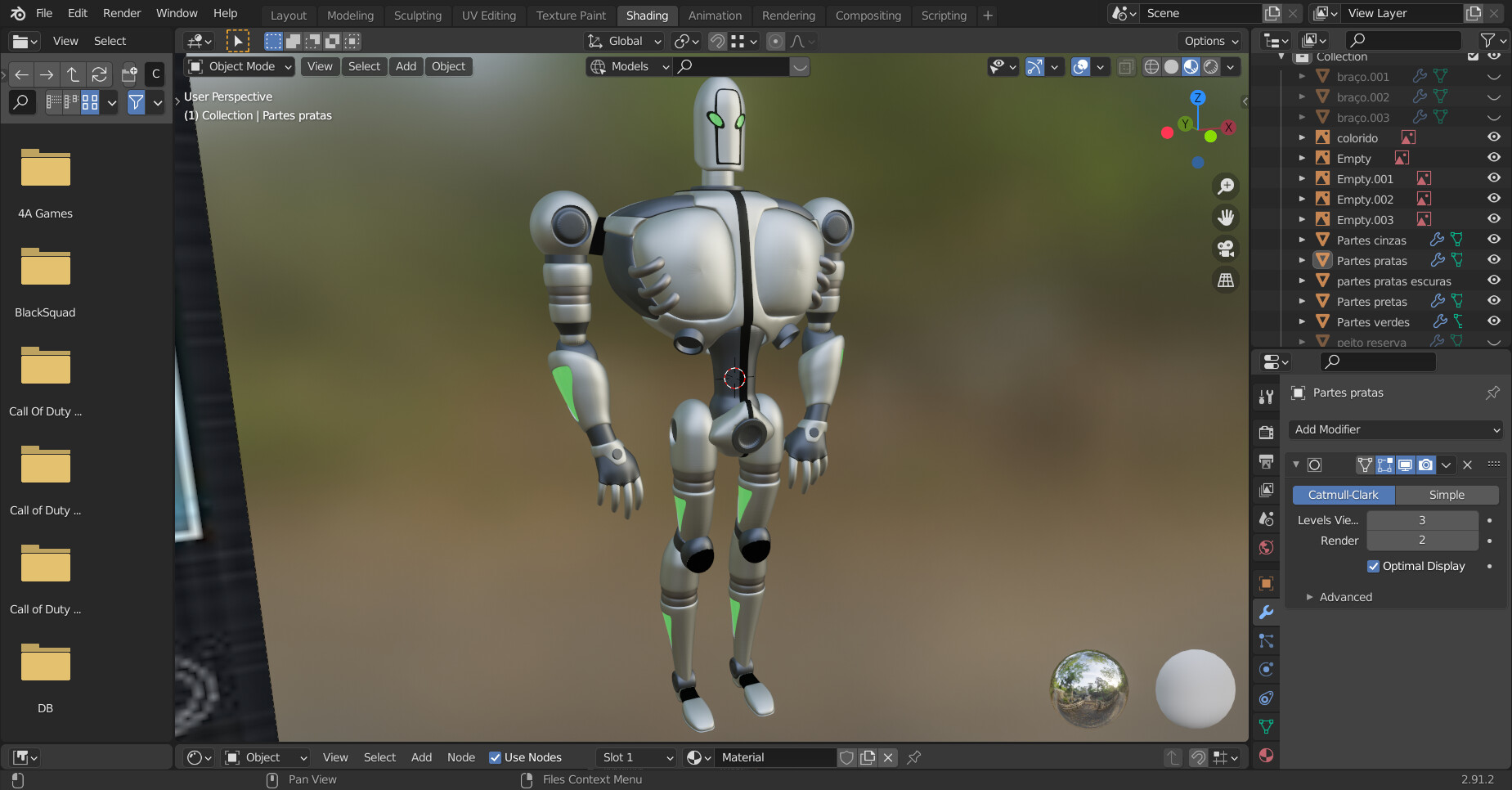The image size is (1512, 790).
Task: Disable Use Nodes in the shader editor
Action: (x=496, y=757)
